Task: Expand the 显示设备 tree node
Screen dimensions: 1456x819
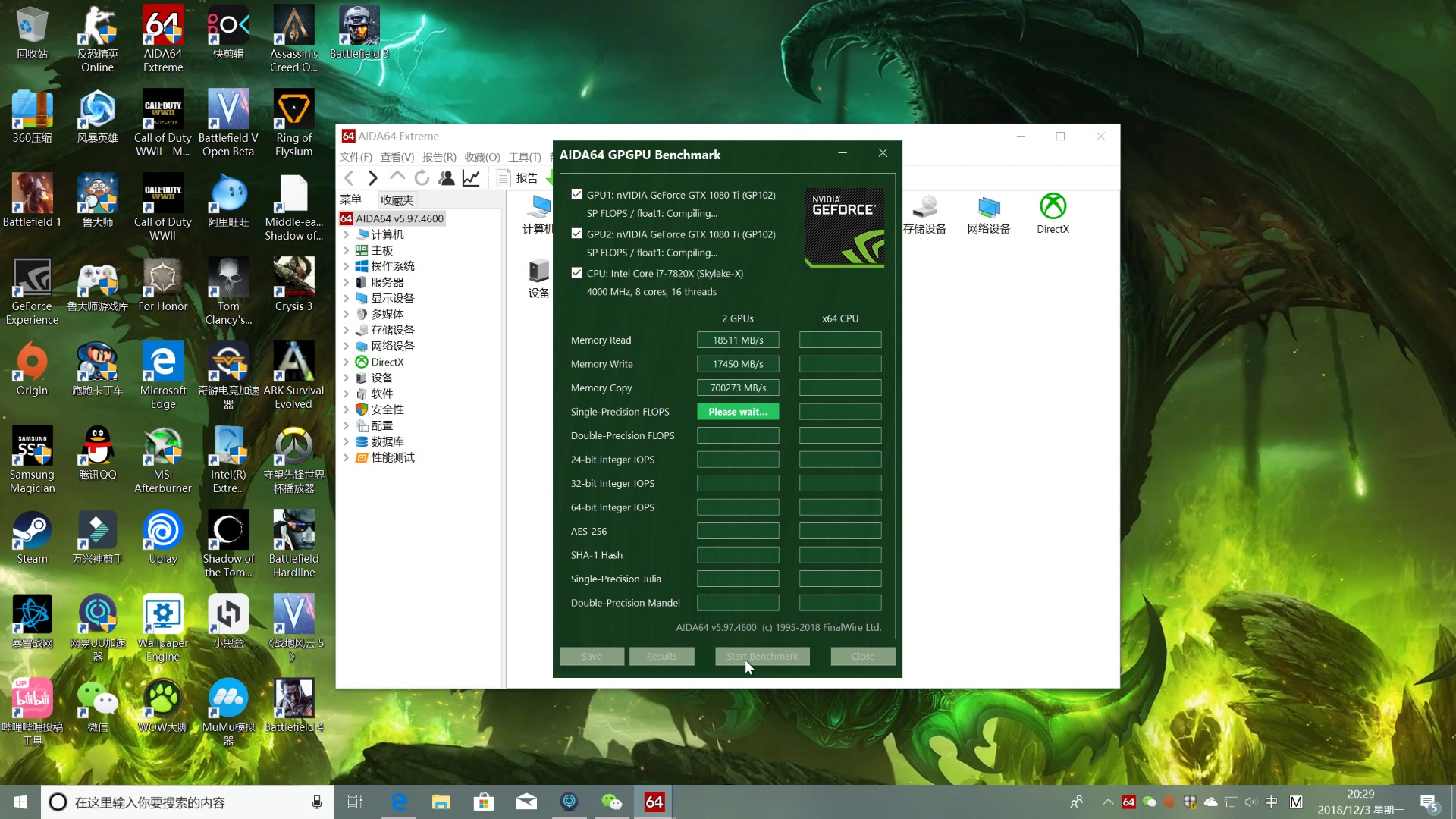Action: click(x=347, y=298)
